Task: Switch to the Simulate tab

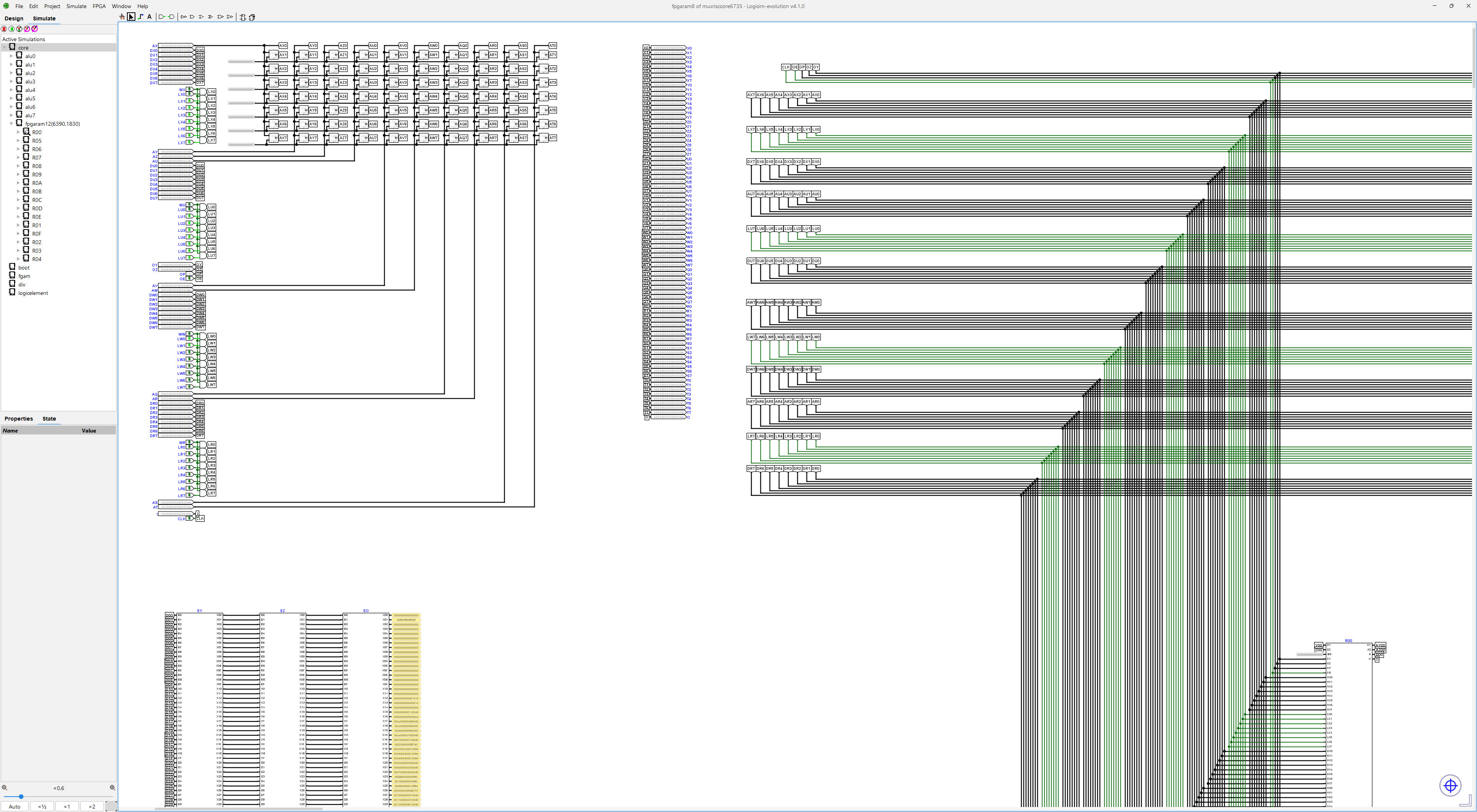Action: pos(44,18)
